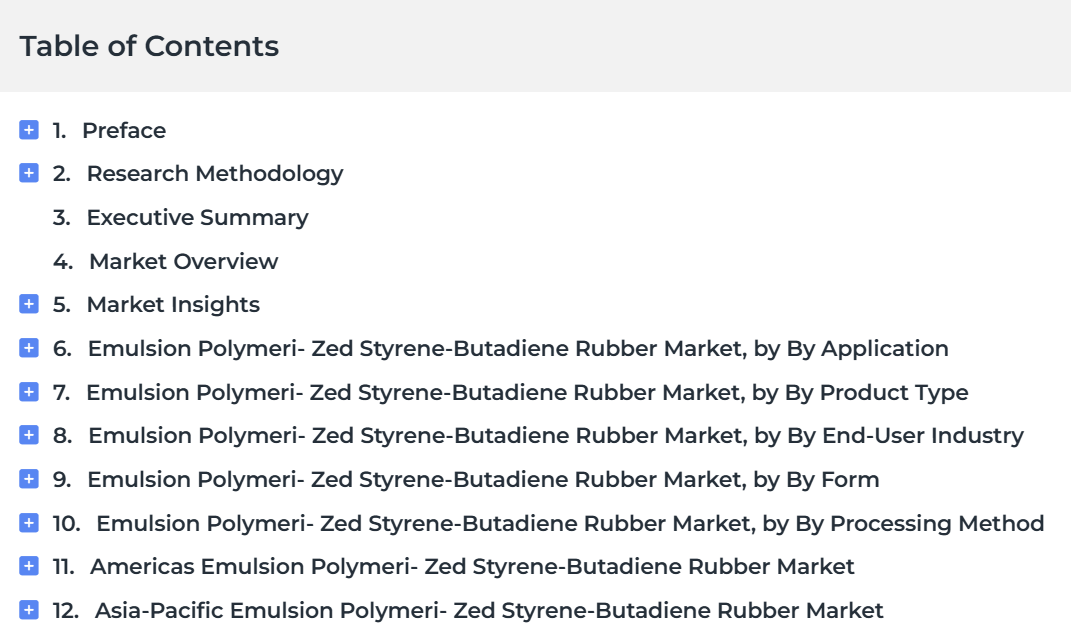The width and height of the screenshot is (1071, 624).
Task: Select the Research Methodology entry text
Action: pos(215,174)
